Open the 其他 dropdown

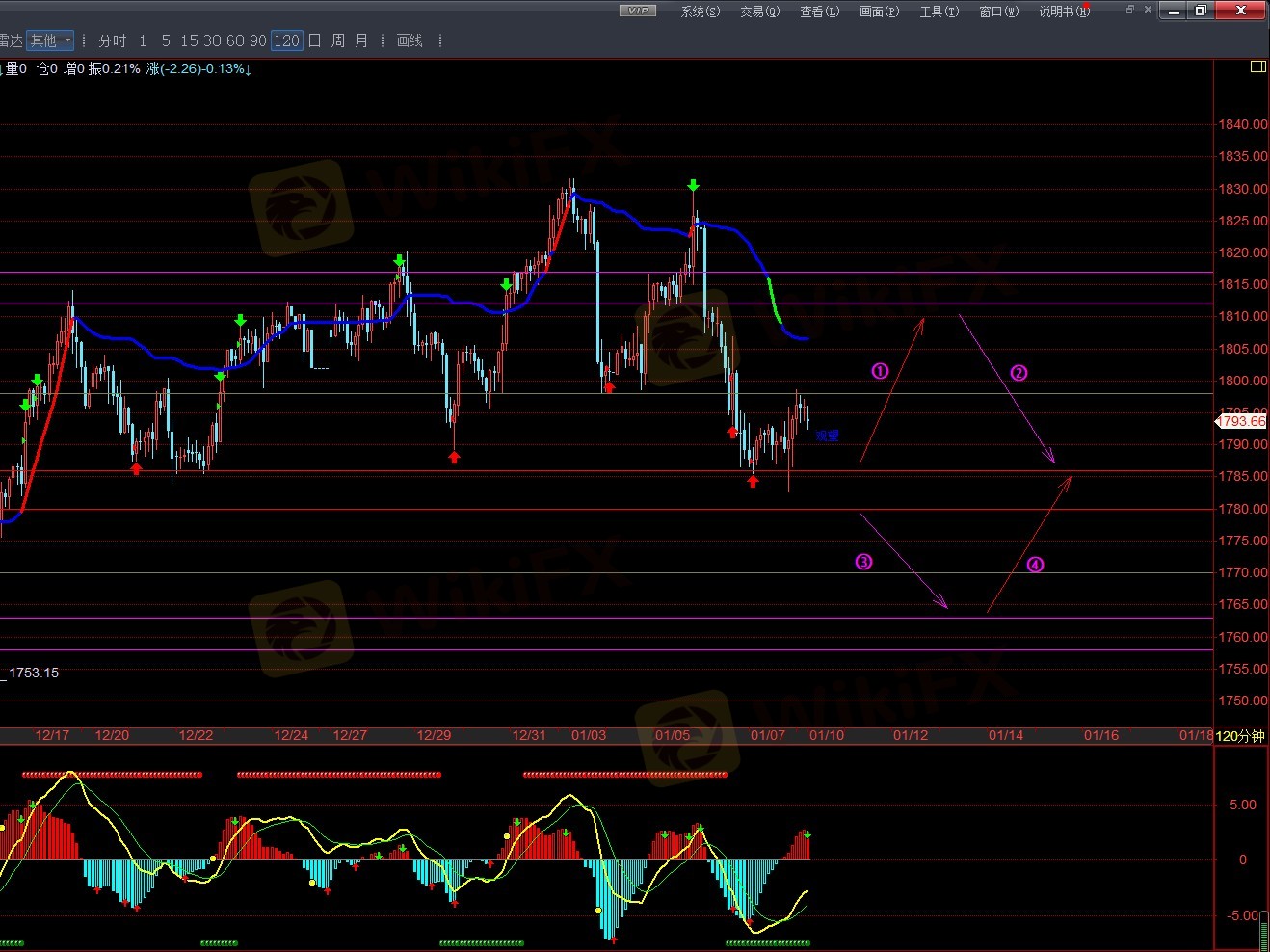click(x=50, y=40)
